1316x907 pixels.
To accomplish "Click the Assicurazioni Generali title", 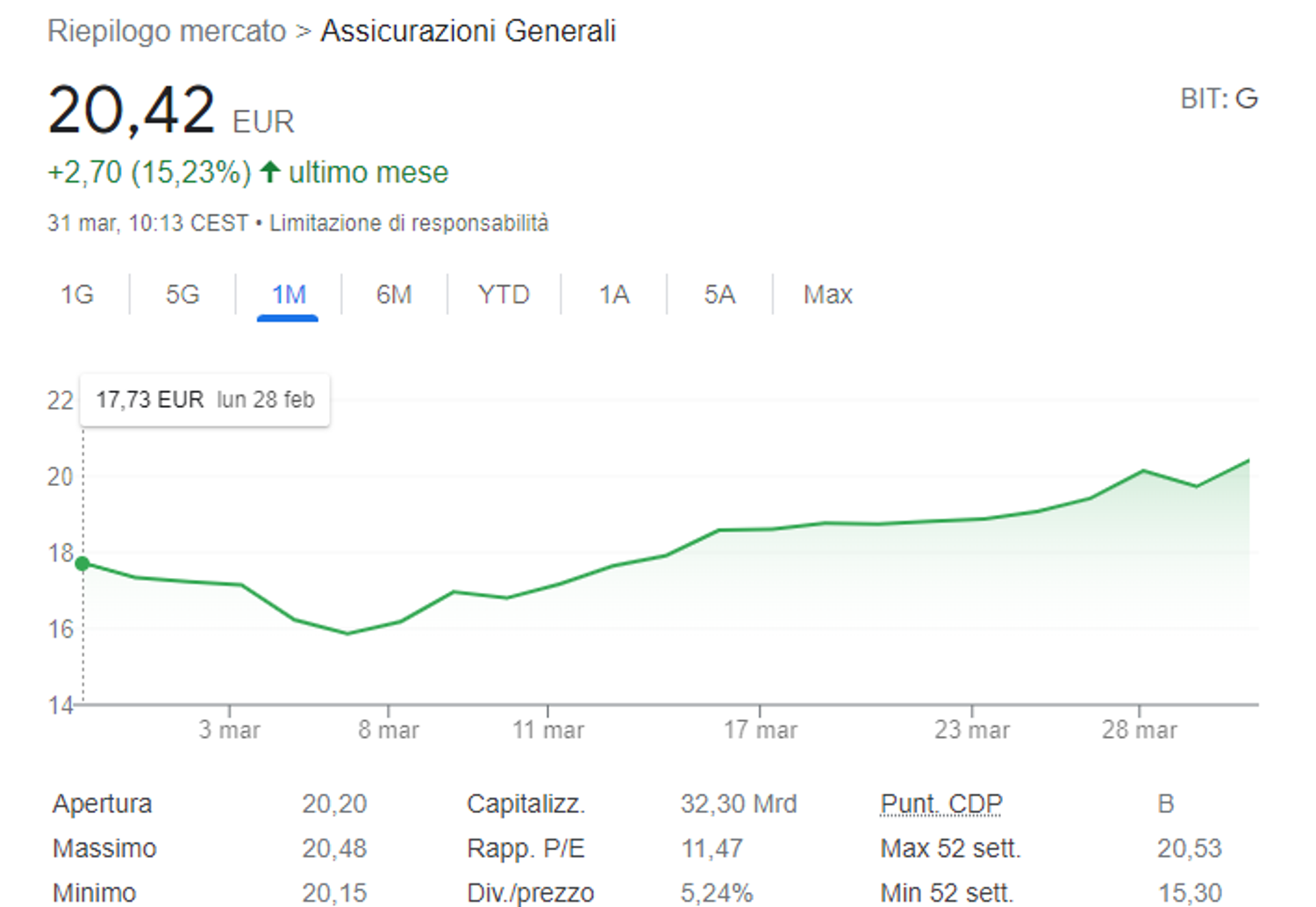I will 468,31.
